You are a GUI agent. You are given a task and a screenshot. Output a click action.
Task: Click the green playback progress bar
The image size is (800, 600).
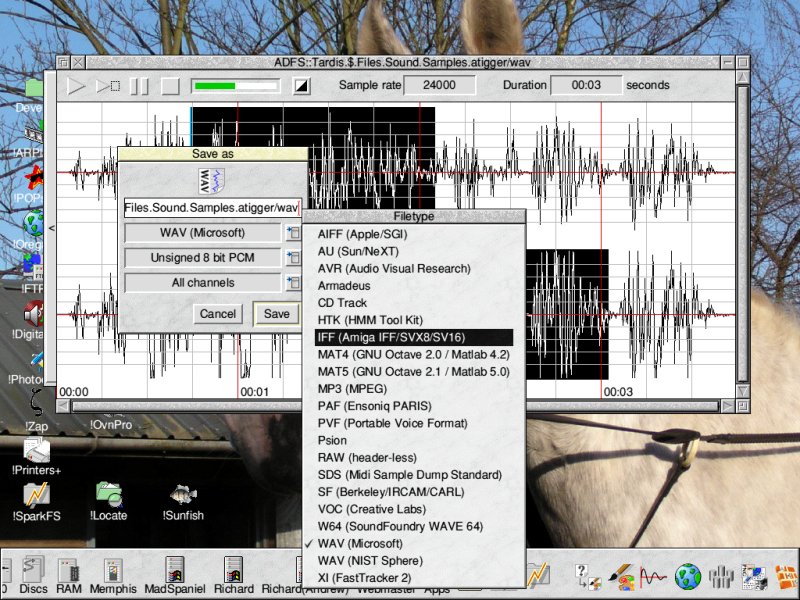coord(236,86)
